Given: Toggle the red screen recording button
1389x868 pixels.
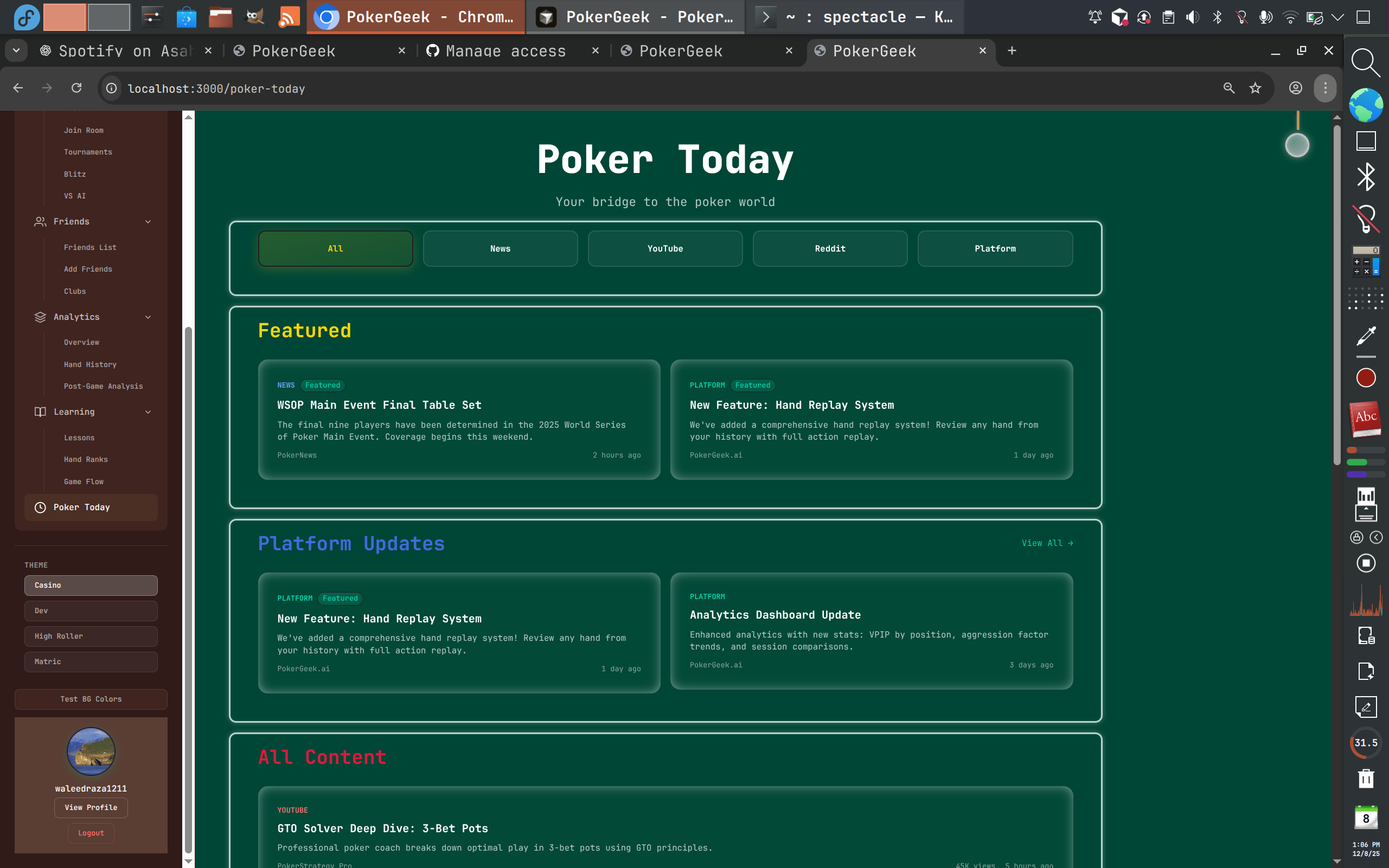Looking at the screenshot, I should coord(1366,377).
